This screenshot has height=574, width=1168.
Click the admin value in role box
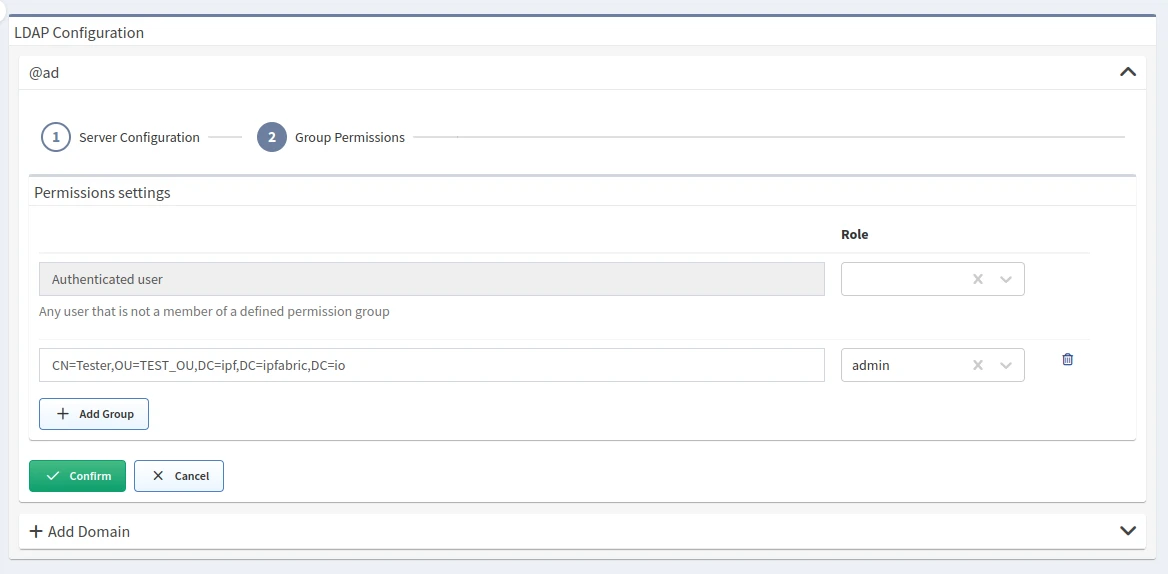871,366
